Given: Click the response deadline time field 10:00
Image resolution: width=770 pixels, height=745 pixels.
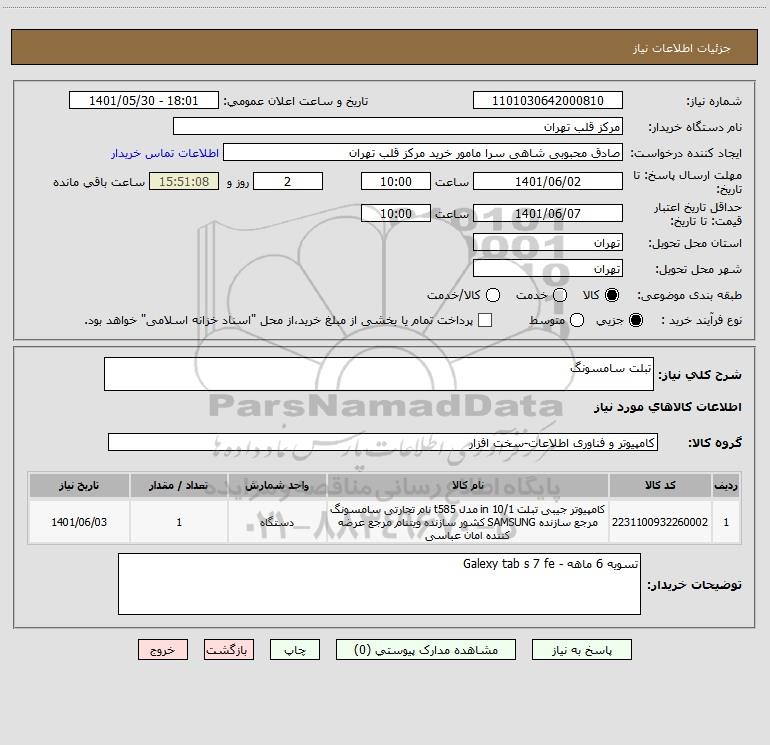Looking at the screenshot, I should pos(396,181).
